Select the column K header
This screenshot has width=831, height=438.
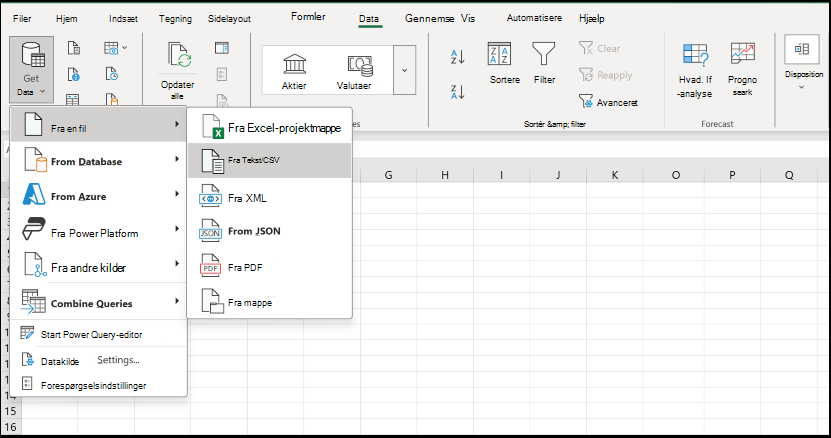(x=615, y=175)
